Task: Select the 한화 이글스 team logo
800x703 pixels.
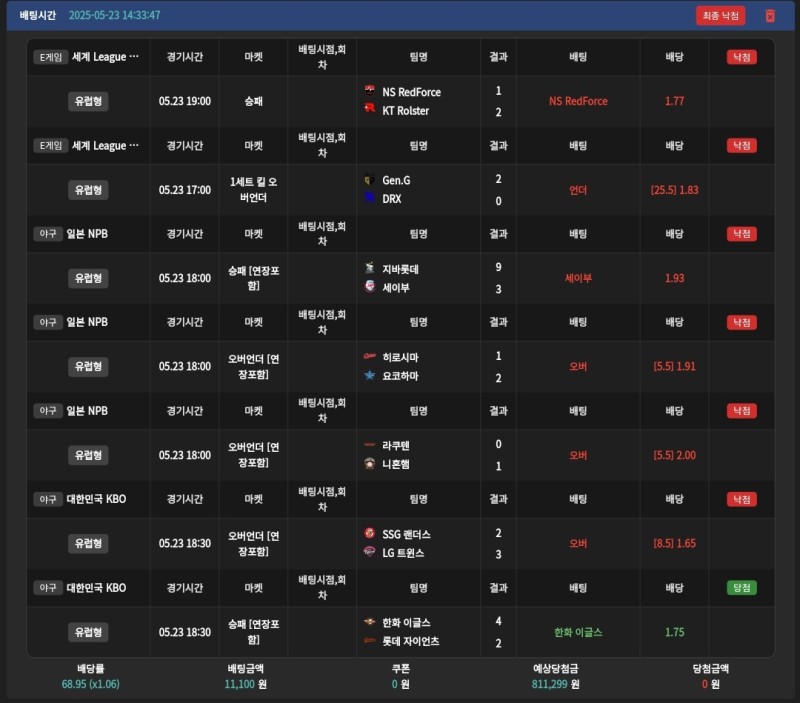Action: [x=370, y=622]
